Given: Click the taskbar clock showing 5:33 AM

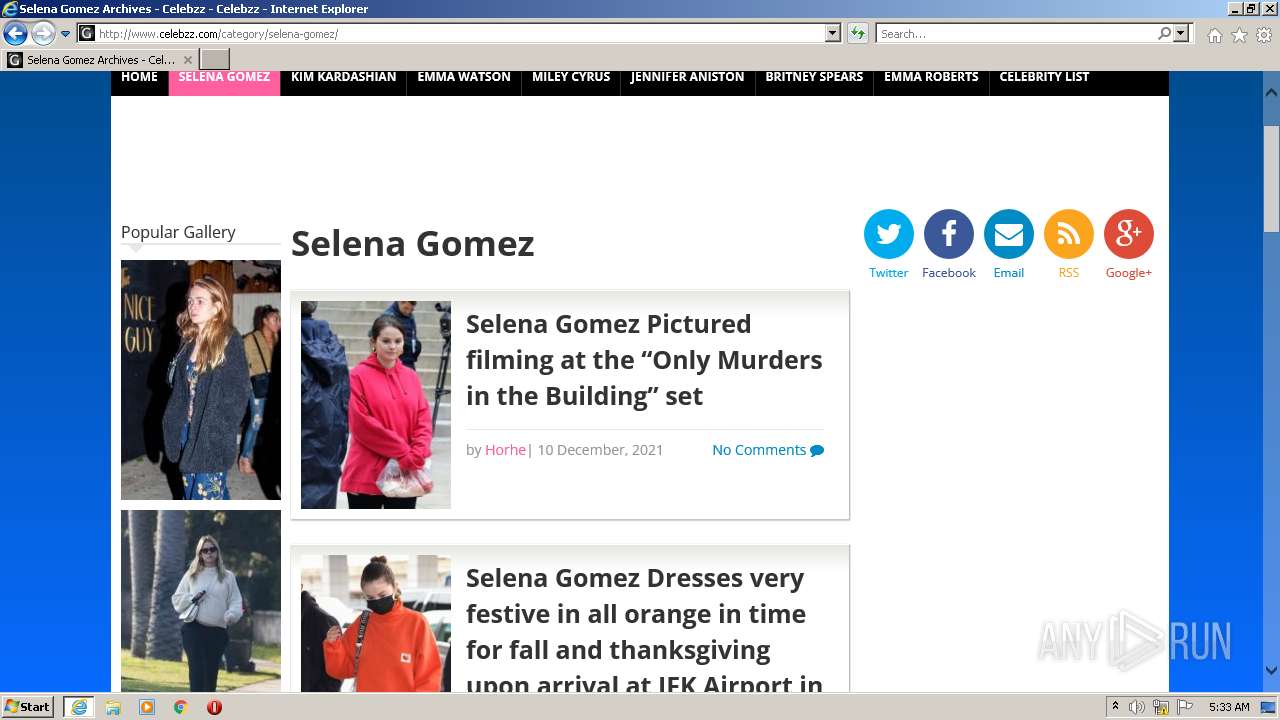Looking at the screenshot, I should click(1229, 707).
